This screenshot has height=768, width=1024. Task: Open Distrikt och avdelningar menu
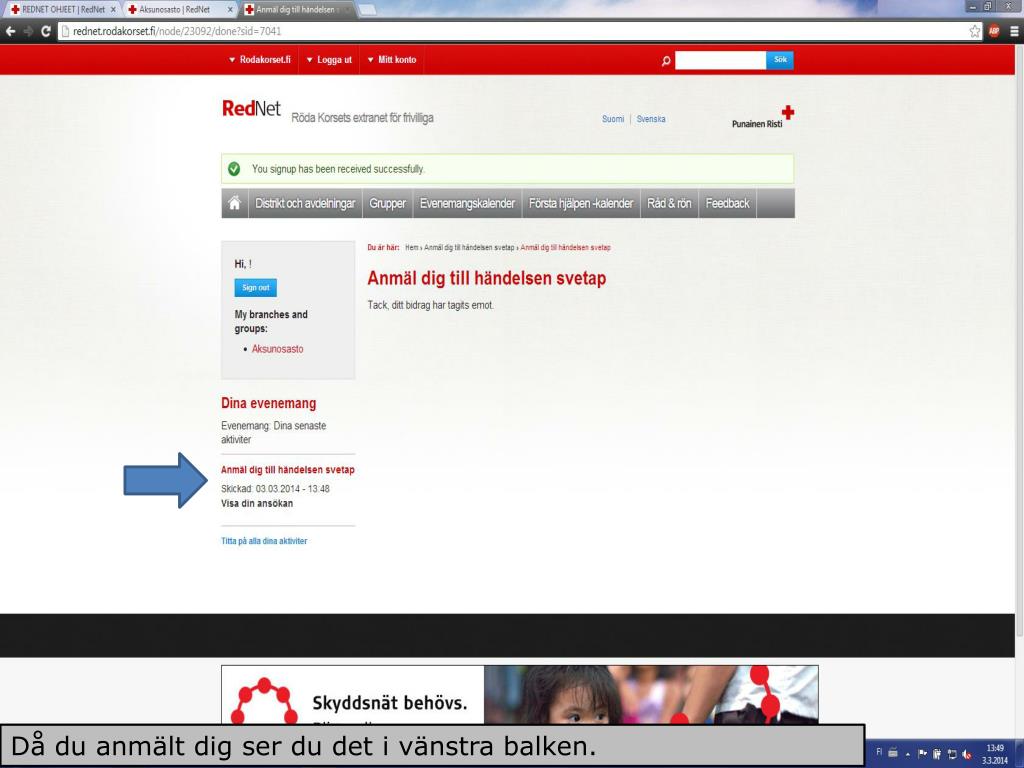coord(305,203)
